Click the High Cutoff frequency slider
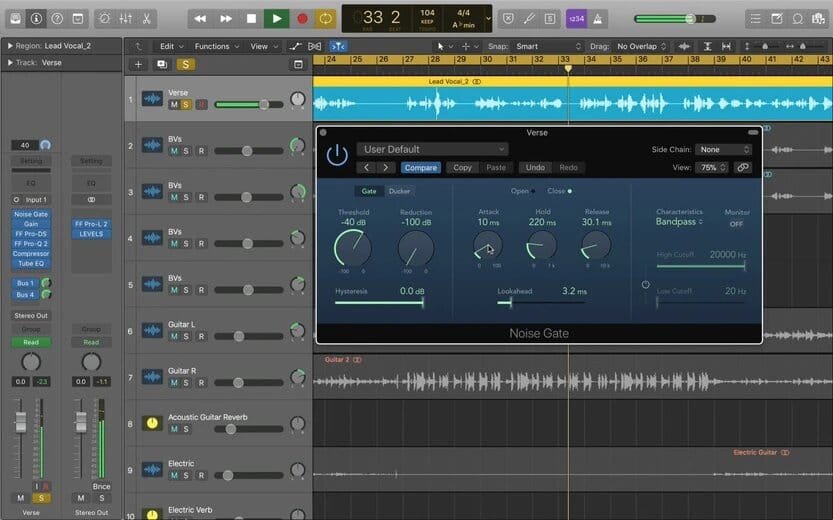This screenshot has height=520, width=833. point(701,266)
